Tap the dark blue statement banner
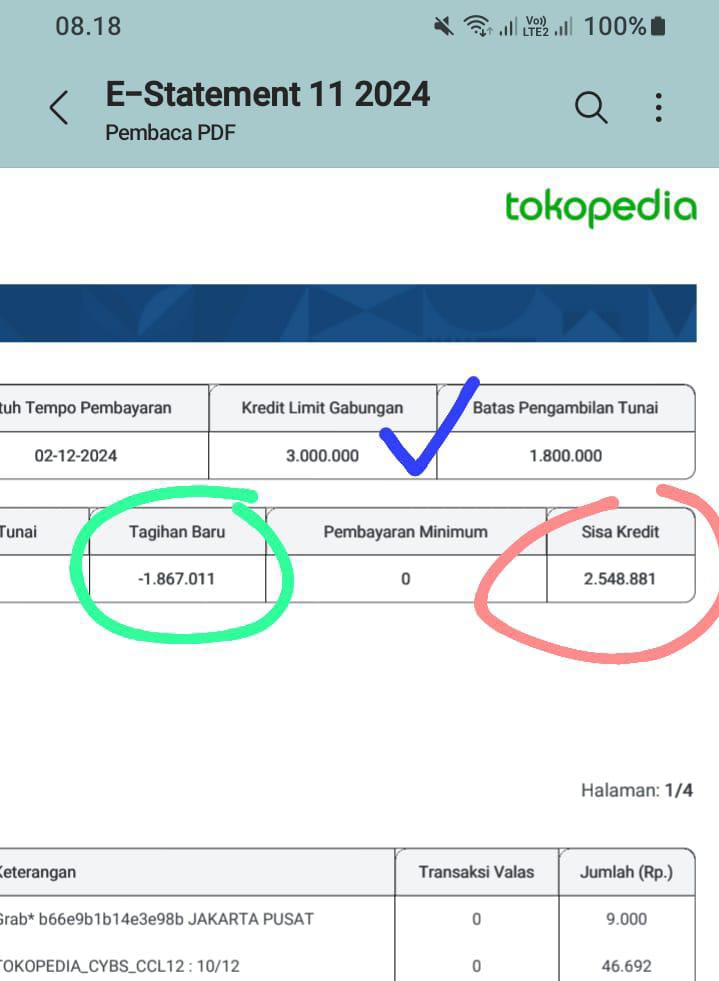 click(x=348, y=313)
